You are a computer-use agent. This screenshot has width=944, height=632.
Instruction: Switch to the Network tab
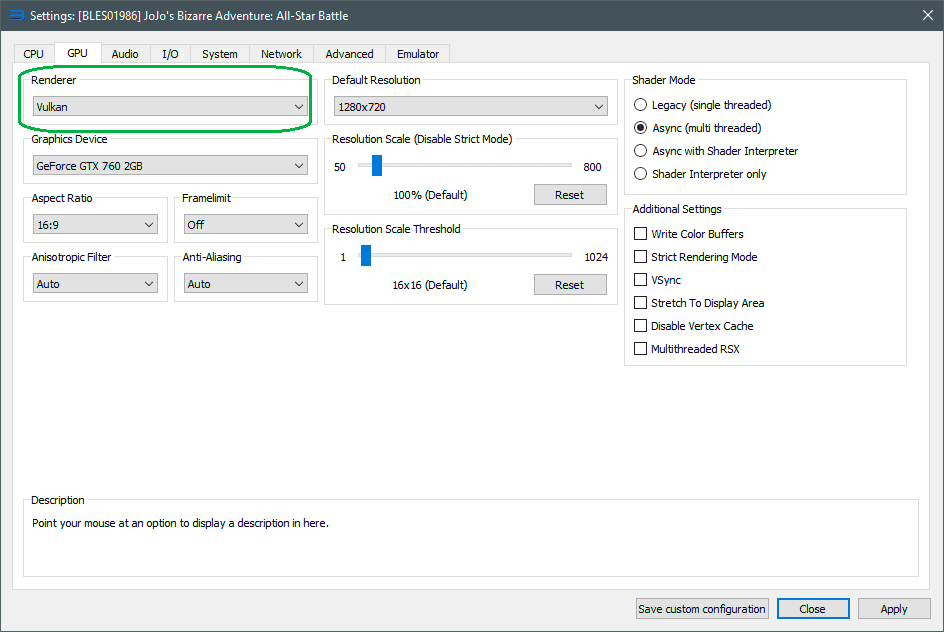(281, 54)
